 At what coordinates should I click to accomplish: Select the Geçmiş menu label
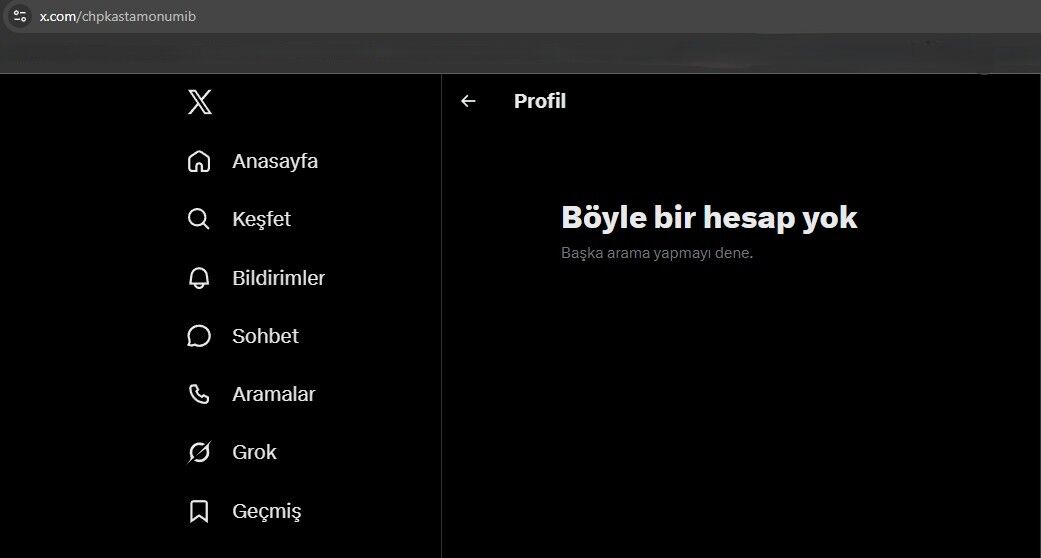(x=267, y=512)
